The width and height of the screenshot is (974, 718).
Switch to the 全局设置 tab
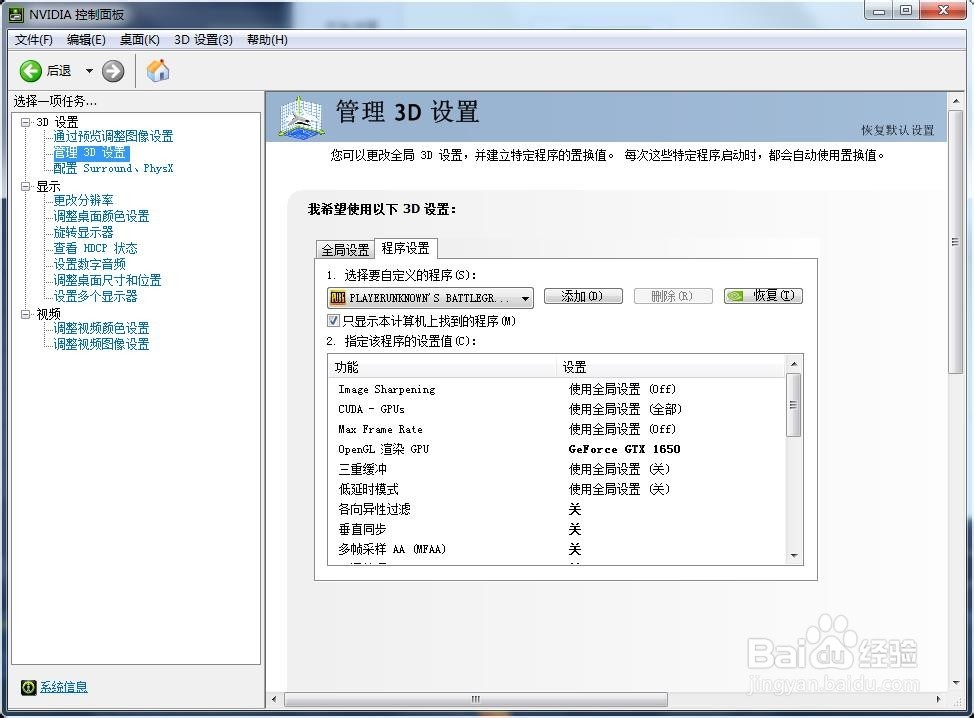coord(345,250)
